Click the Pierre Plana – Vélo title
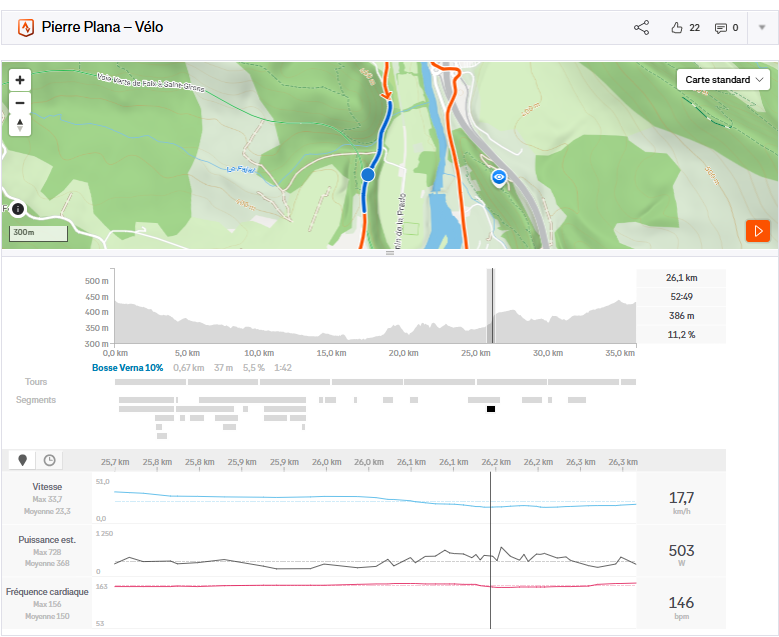Image resolution: width=779 pixels, height=637 pixels. pos(102,27)
